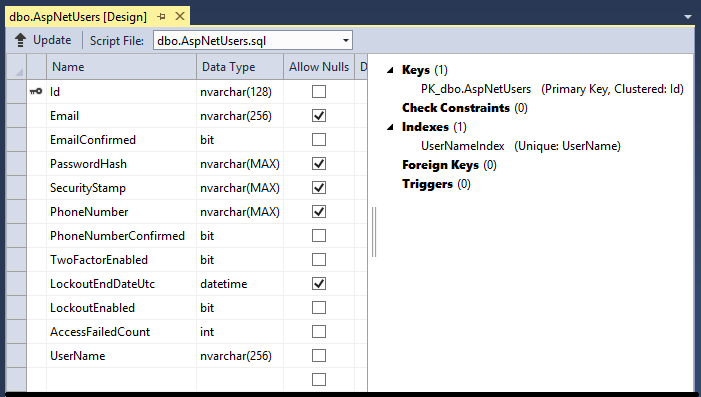701x397 pixels.
Task: Select the UserName name cell
Action: [121, 355]
